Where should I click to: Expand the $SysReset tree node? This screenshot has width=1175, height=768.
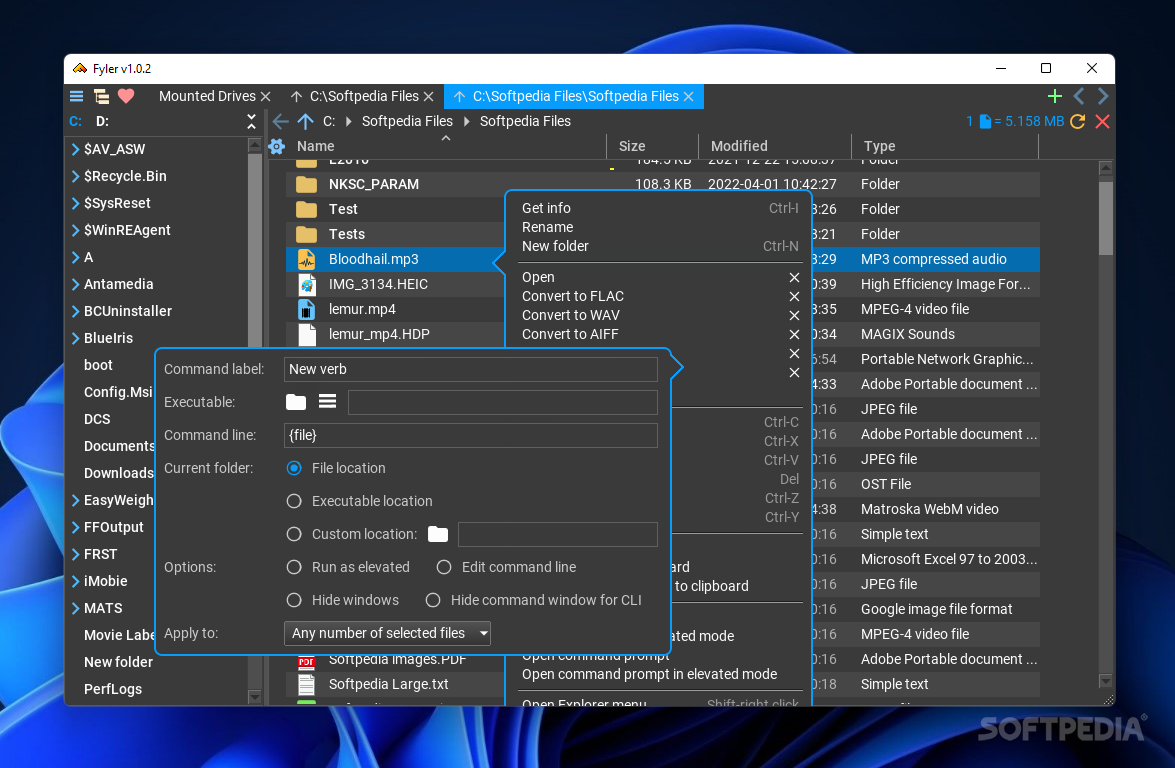[76, 203]
